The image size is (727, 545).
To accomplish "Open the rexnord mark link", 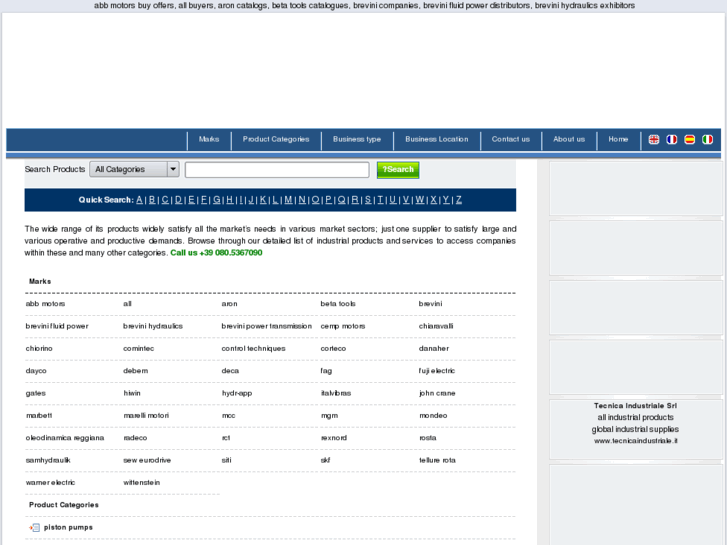I will (334, 438).
